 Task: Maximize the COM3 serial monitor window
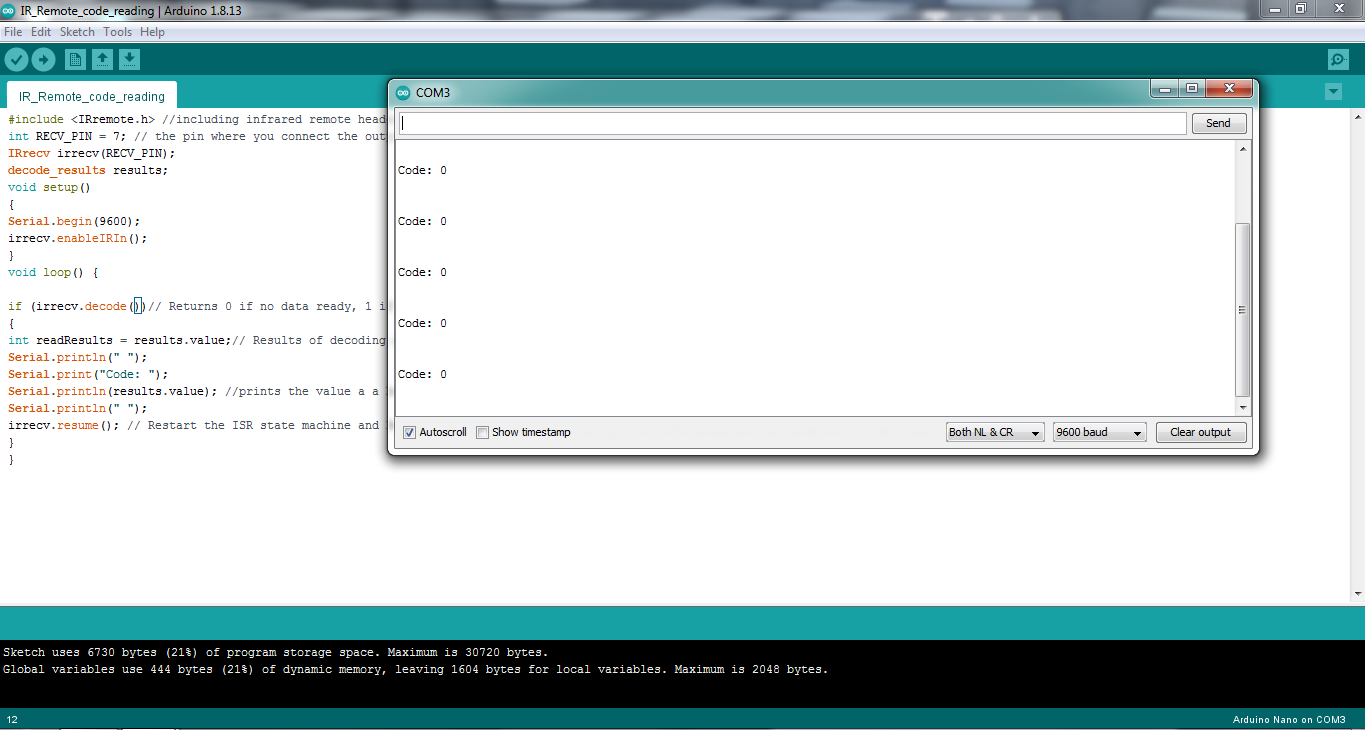(1191, 89)
